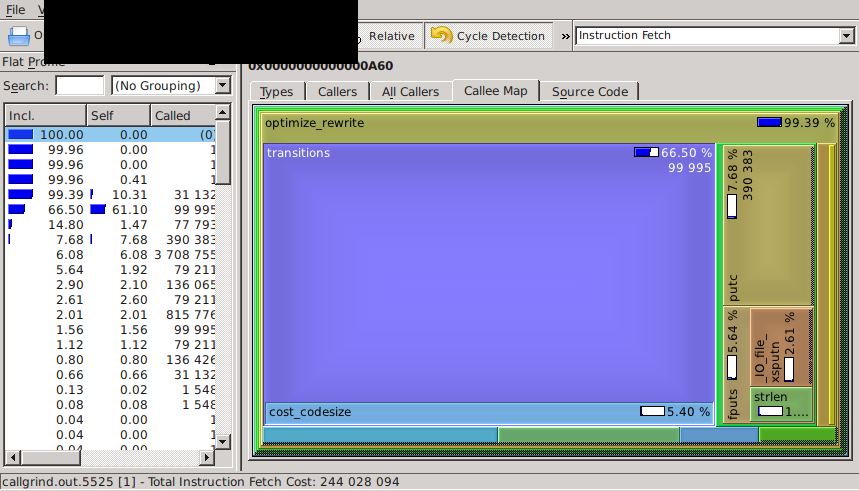Select the strlen block in callee map
Image resolution: width=859 pixels, height=491 pixels.
tap(781, 404)
